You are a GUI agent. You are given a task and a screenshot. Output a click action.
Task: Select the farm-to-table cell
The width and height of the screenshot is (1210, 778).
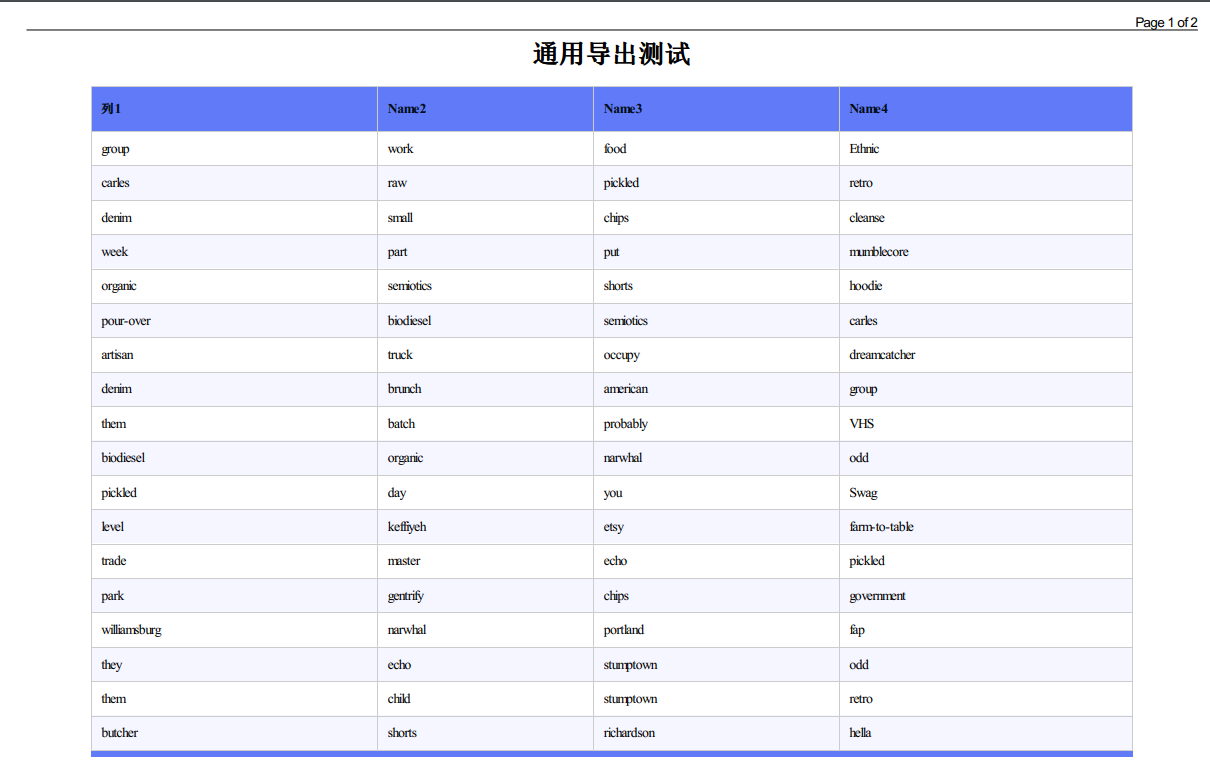click(882, 527)
